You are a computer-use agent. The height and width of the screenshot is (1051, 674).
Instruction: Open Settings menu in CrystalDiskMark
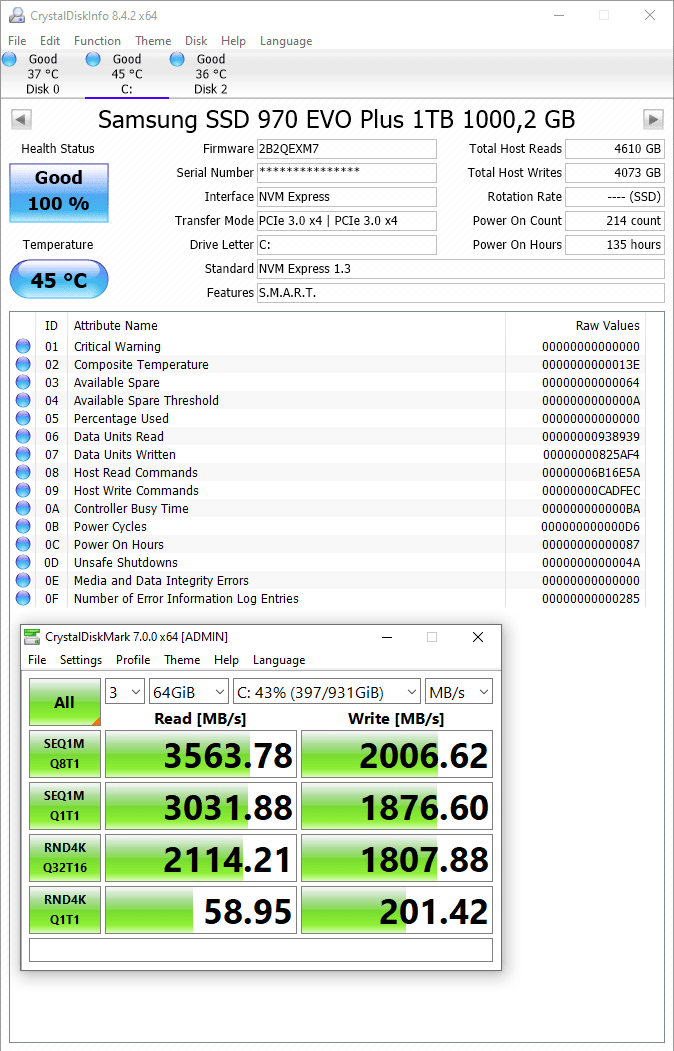(x=81, y=660)
